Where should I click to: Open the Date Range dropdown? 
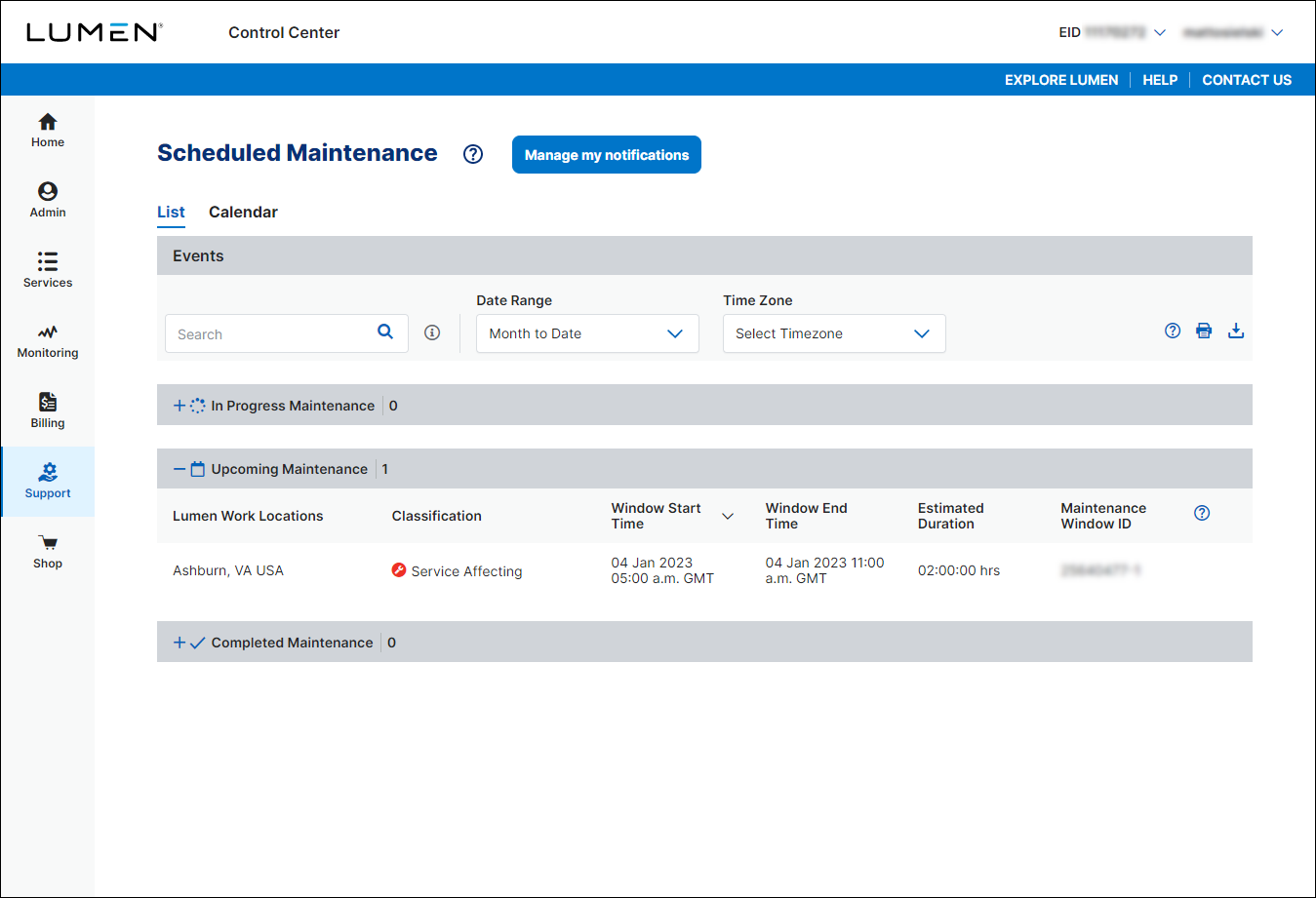[x=587, y=333]
